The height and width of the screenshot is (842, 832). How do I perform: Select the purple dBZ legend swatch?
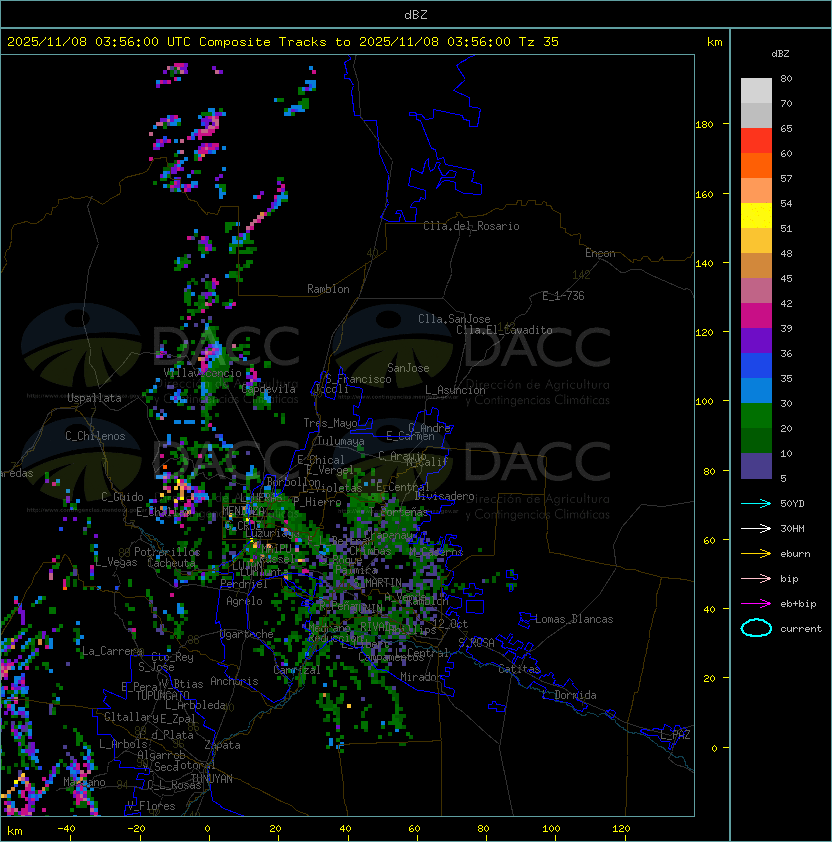pos(756,341)
